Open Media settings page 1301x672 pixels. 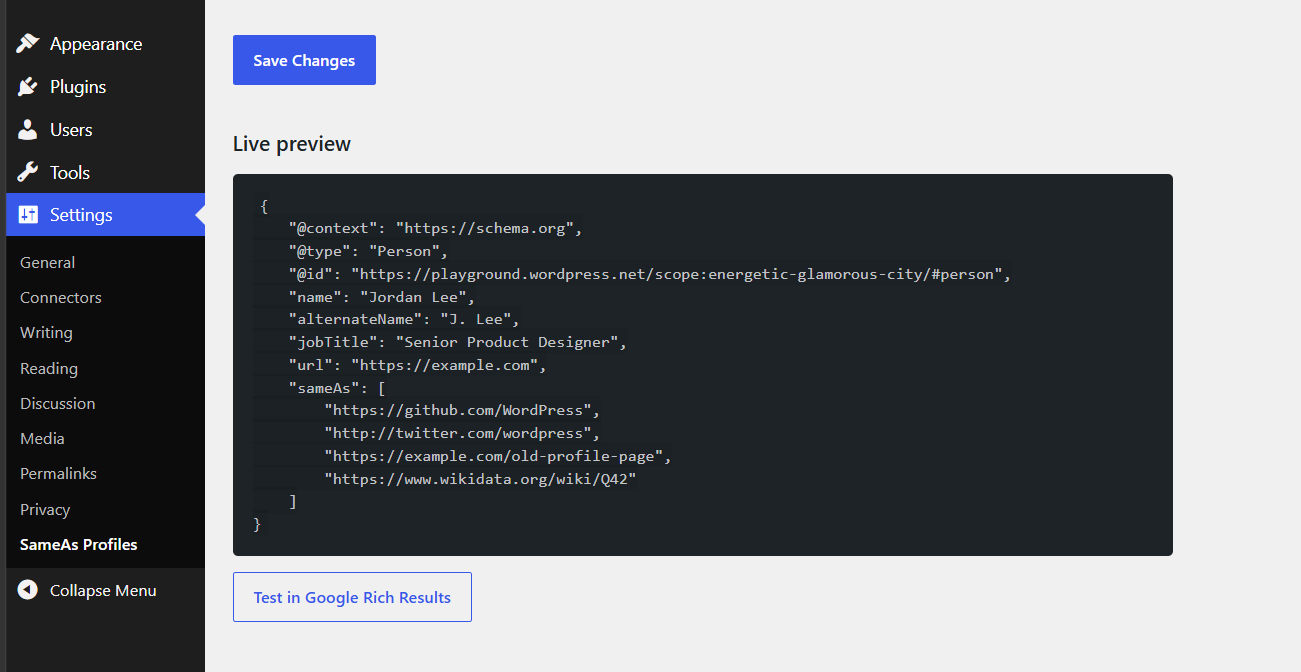point(42,438)
